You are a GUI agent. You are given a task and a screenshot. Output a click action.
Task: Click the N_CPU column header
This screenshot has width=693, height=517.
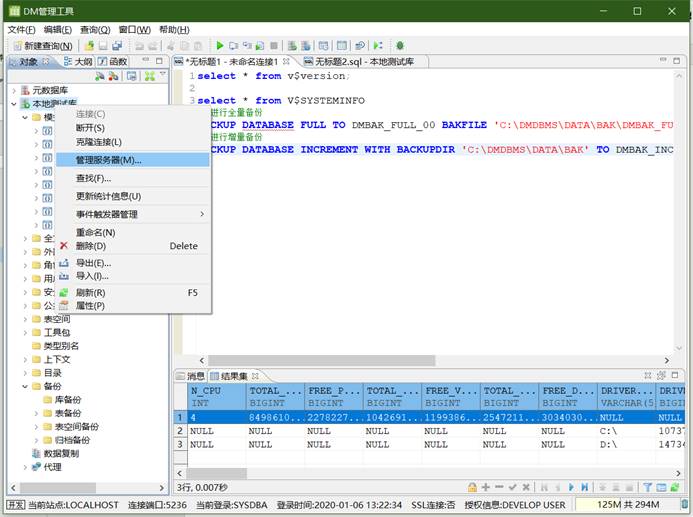[206, 391]
